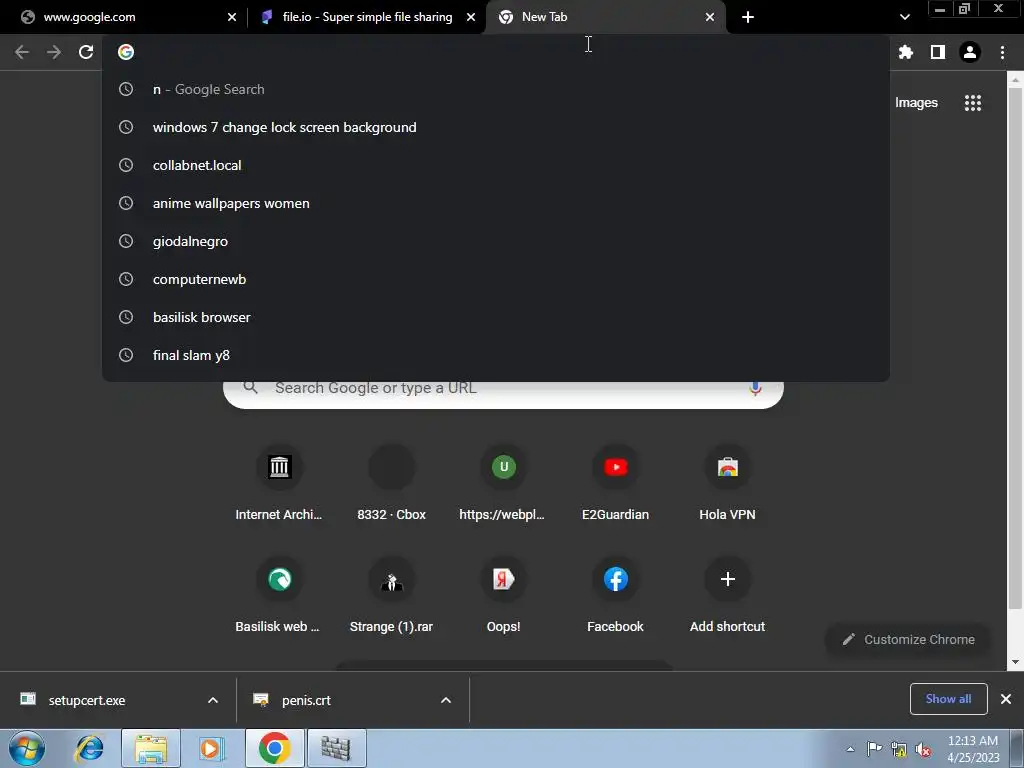Open the 8332 · Cbox shortcut
This screenshot has height=768, width=1024.
[391, 483]
